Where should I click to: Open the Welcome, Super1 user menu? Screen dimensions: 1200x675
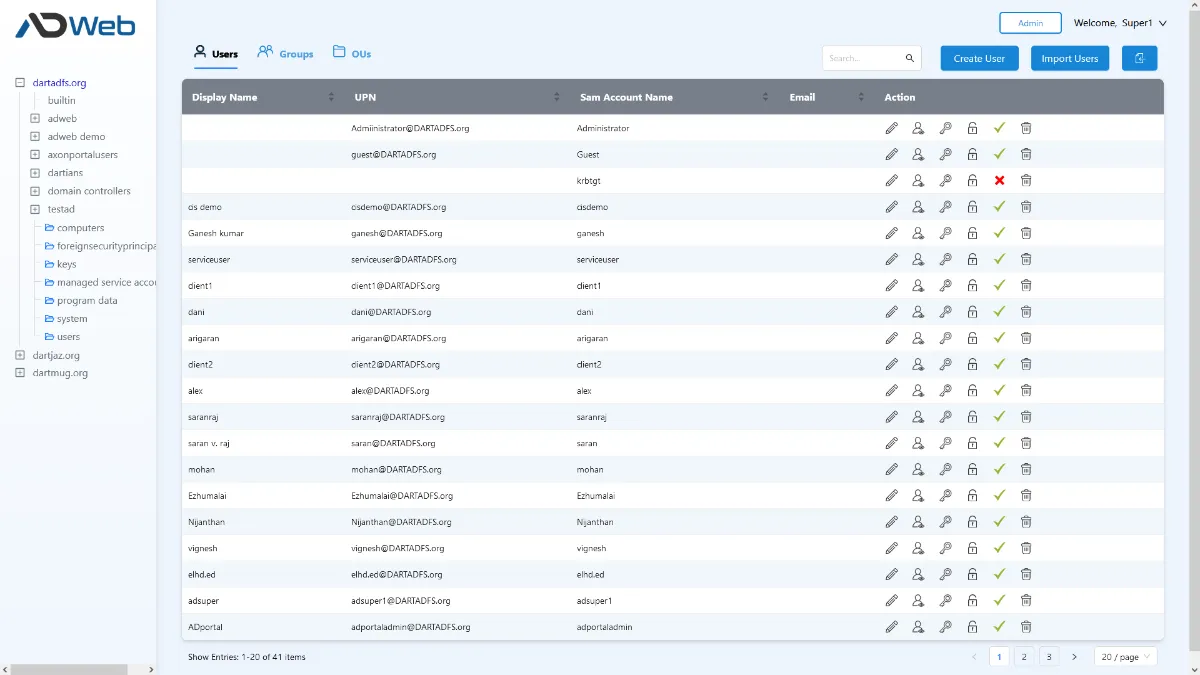(1120, 23)
